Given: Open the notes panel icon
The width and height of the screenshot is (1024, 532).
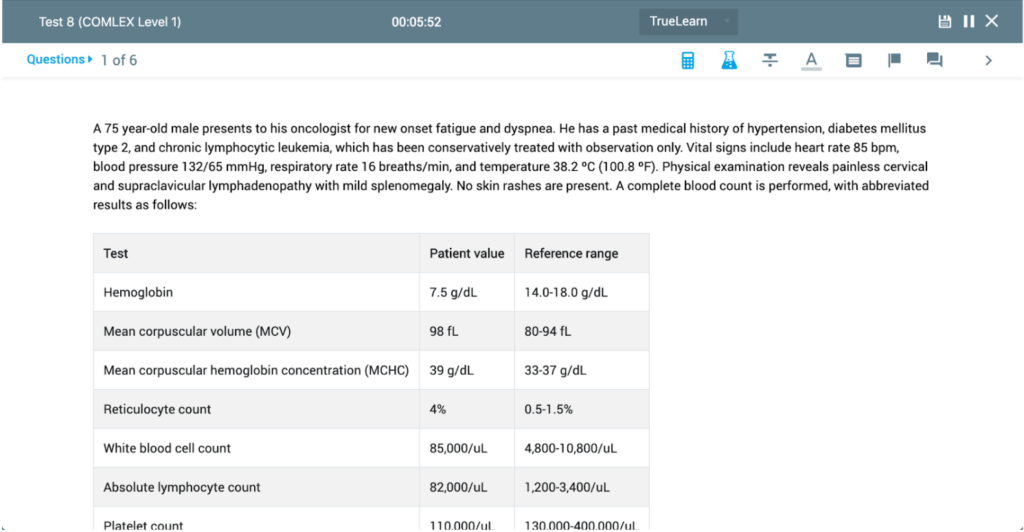Looking at the screenshot, I should click(853, 61).
